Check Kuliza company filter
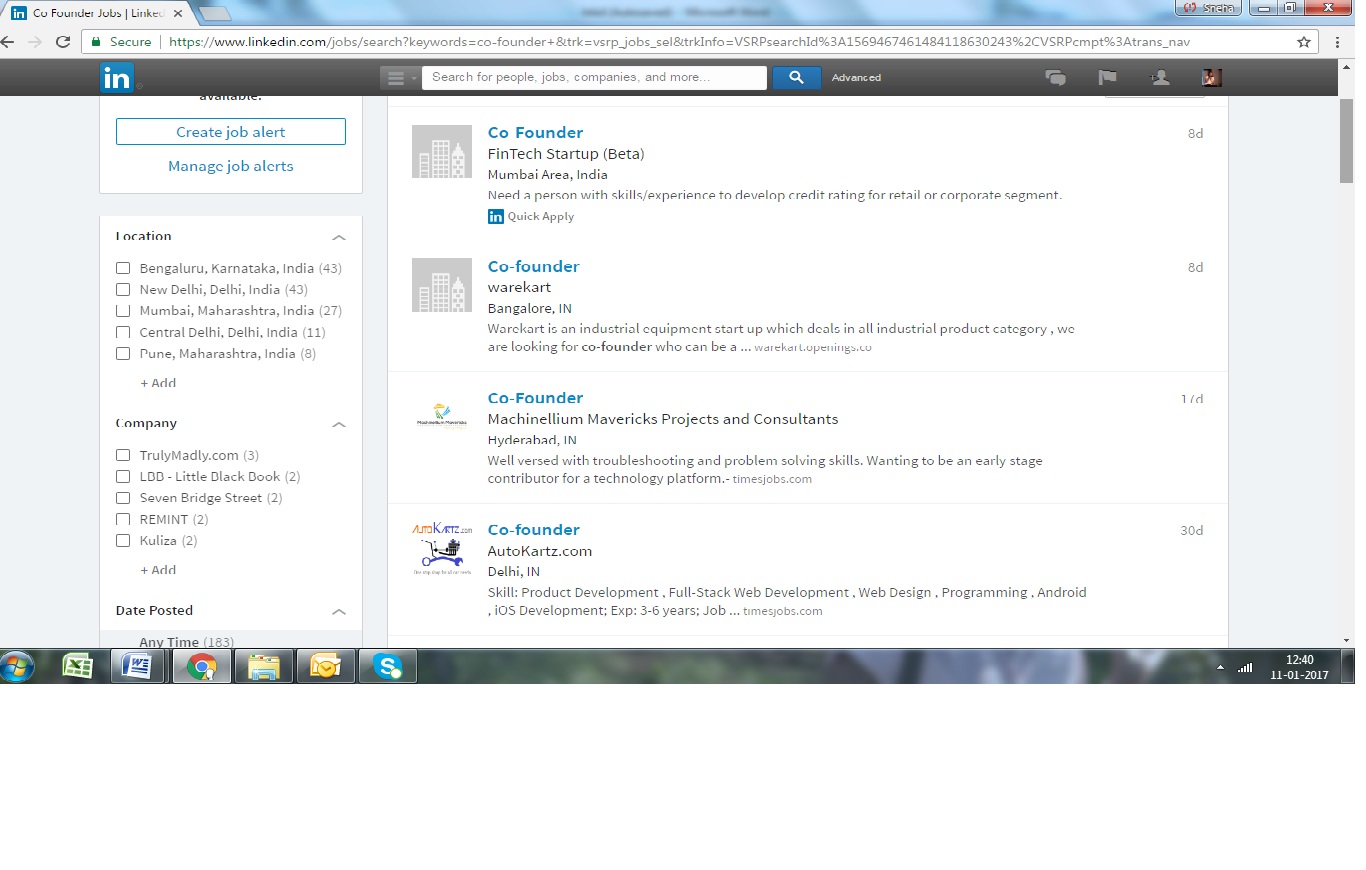The width and height of the screenshot is (1366, 870). 123,540
